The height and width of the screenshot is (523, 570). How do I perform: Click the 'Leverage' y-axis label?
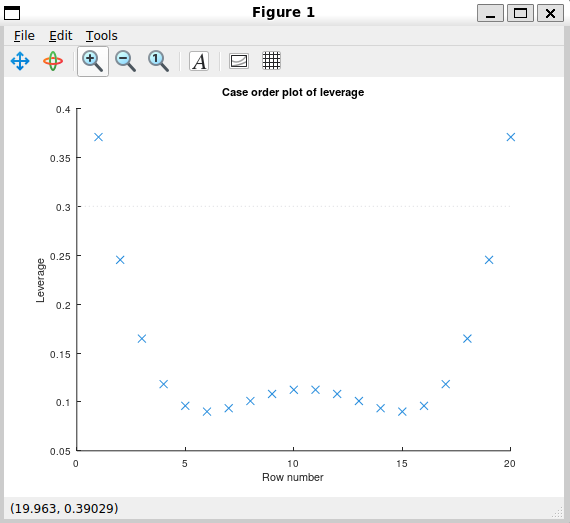coord(40,280)
